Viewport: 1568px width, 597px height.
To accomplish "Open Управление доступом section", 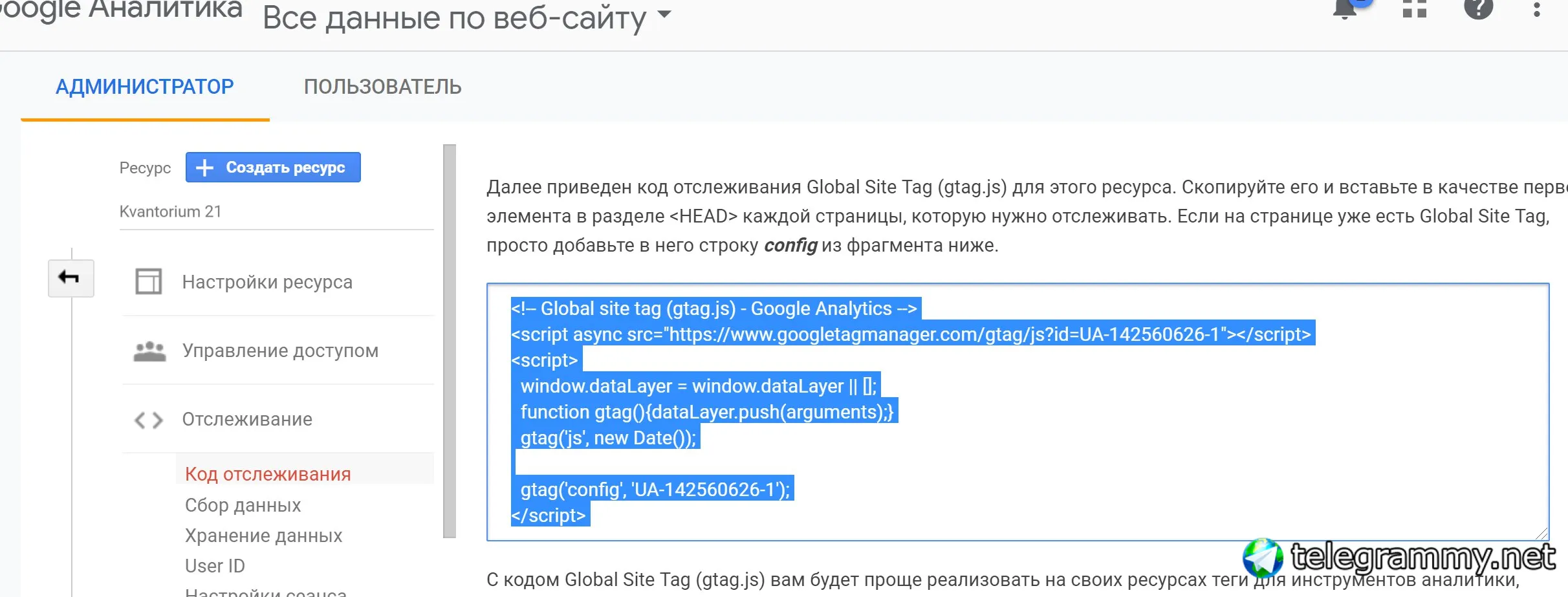I will pos(280,351).
